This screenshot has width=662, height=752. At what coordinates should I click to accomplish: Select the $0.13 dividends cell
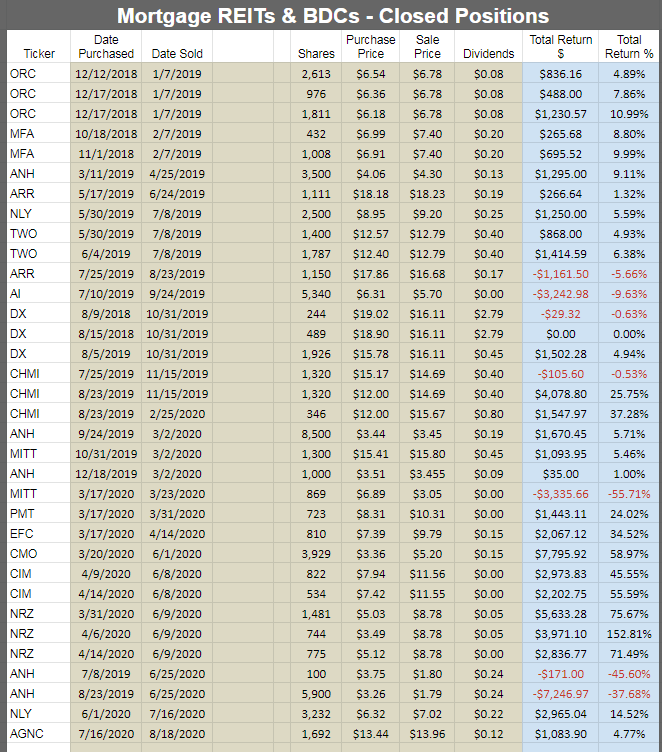[488, 174]
